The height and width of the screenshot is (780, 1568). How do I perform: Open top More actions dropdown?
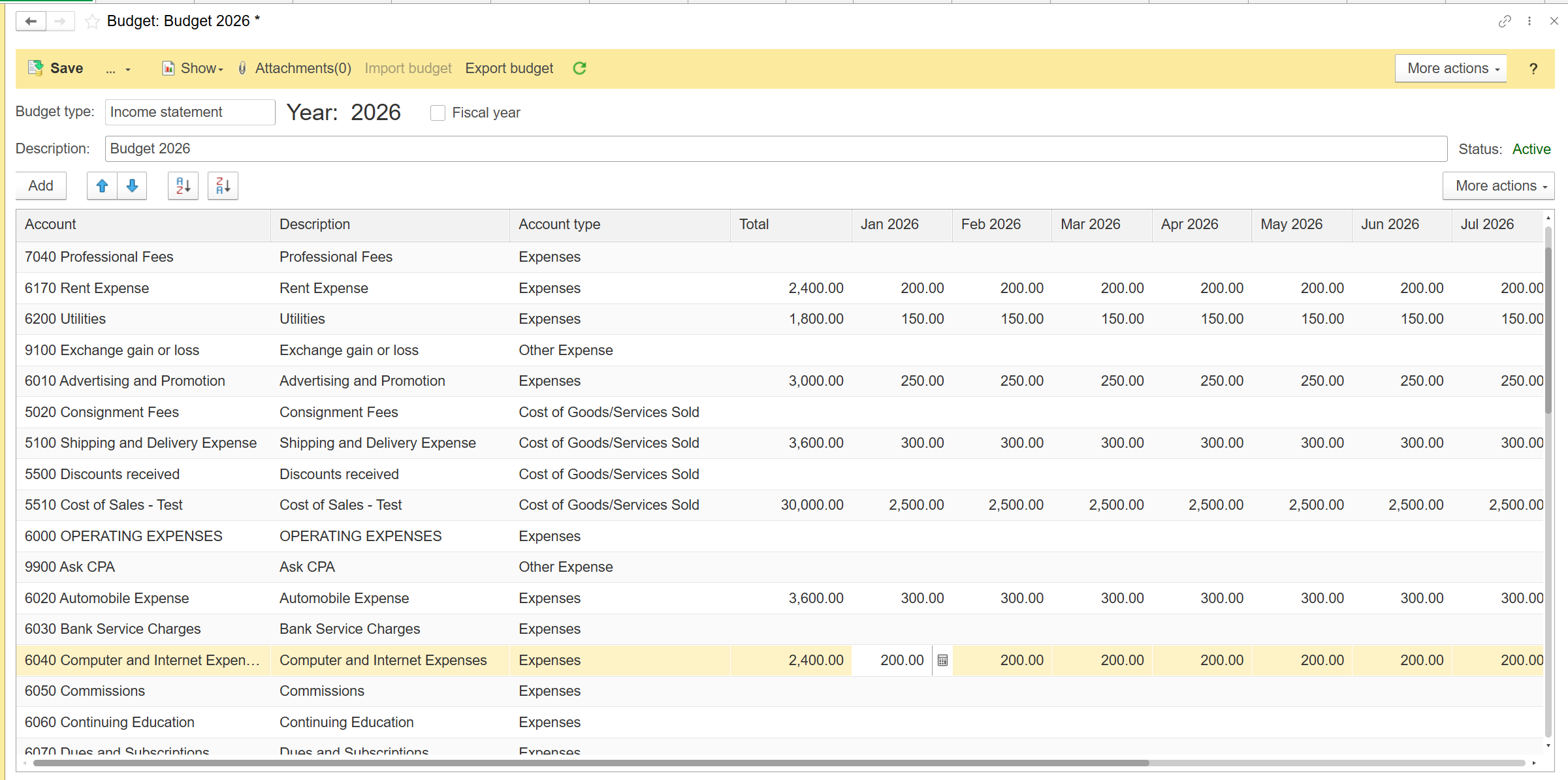click(1450, 68)
